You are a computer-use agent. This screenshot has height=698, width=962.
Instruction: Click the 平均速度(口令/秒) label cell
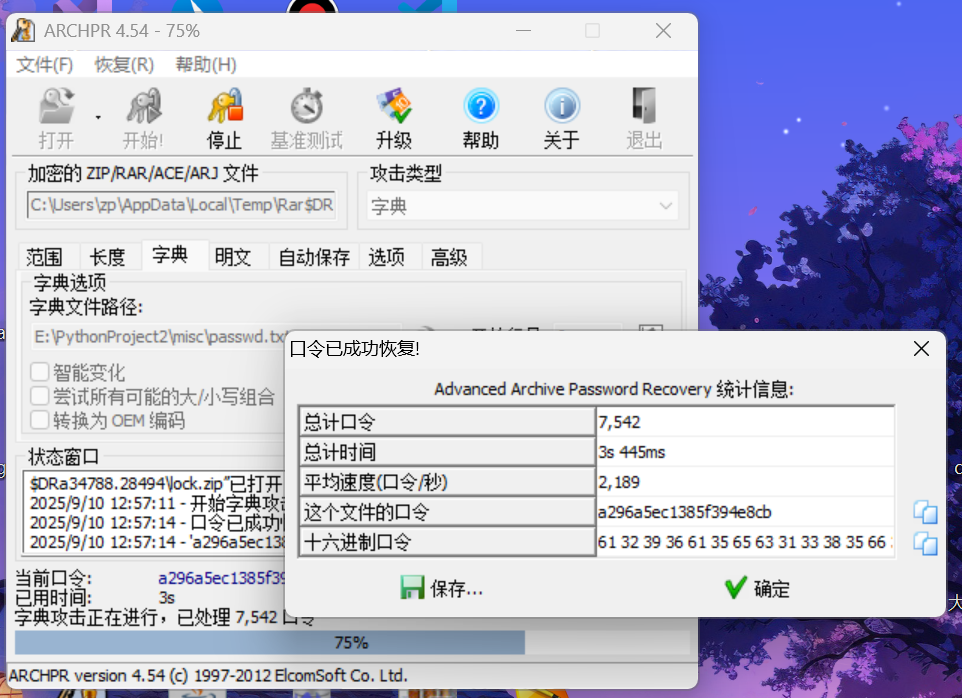point(447,482)
